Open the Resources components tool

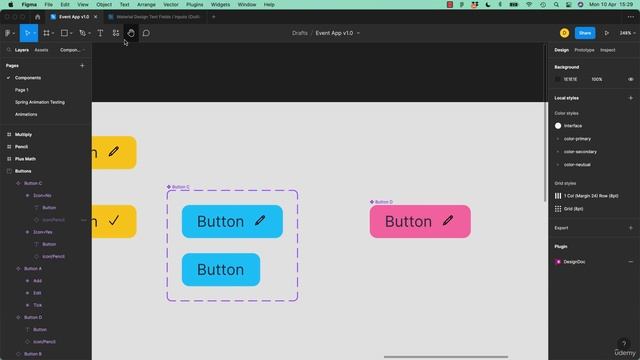[116, 33]
